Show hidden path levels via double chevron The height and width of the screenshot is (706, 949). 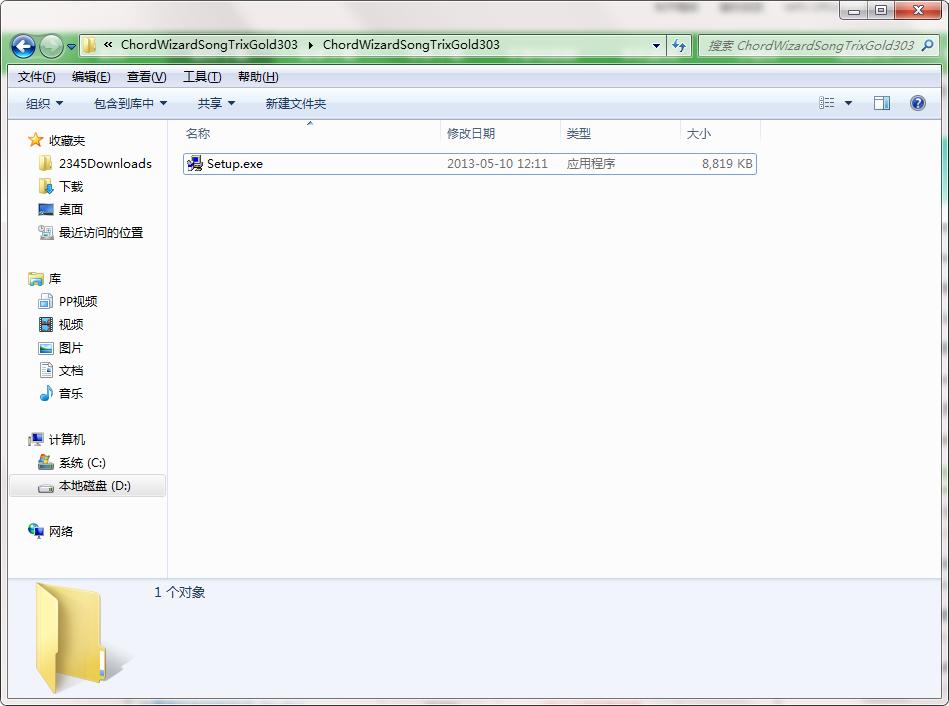coord(108,45)
